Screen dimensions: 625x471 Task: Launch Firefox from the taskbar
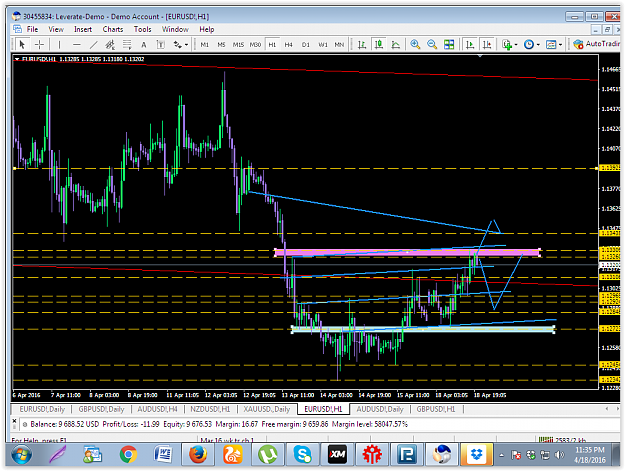tap(198, 455)
